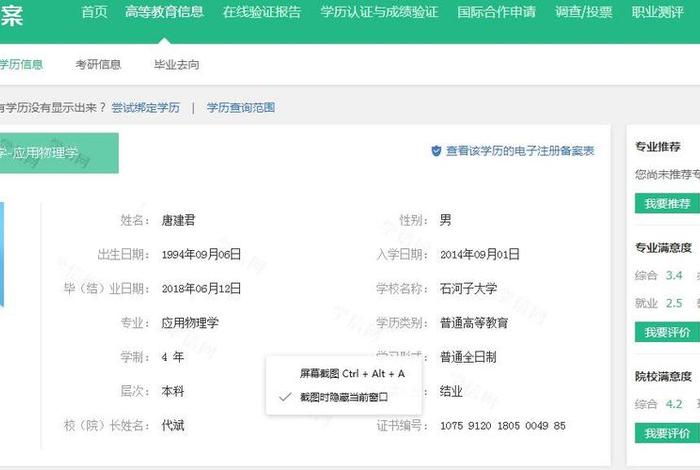Click 我要评价 button under 院校满意度

point(667,433)
